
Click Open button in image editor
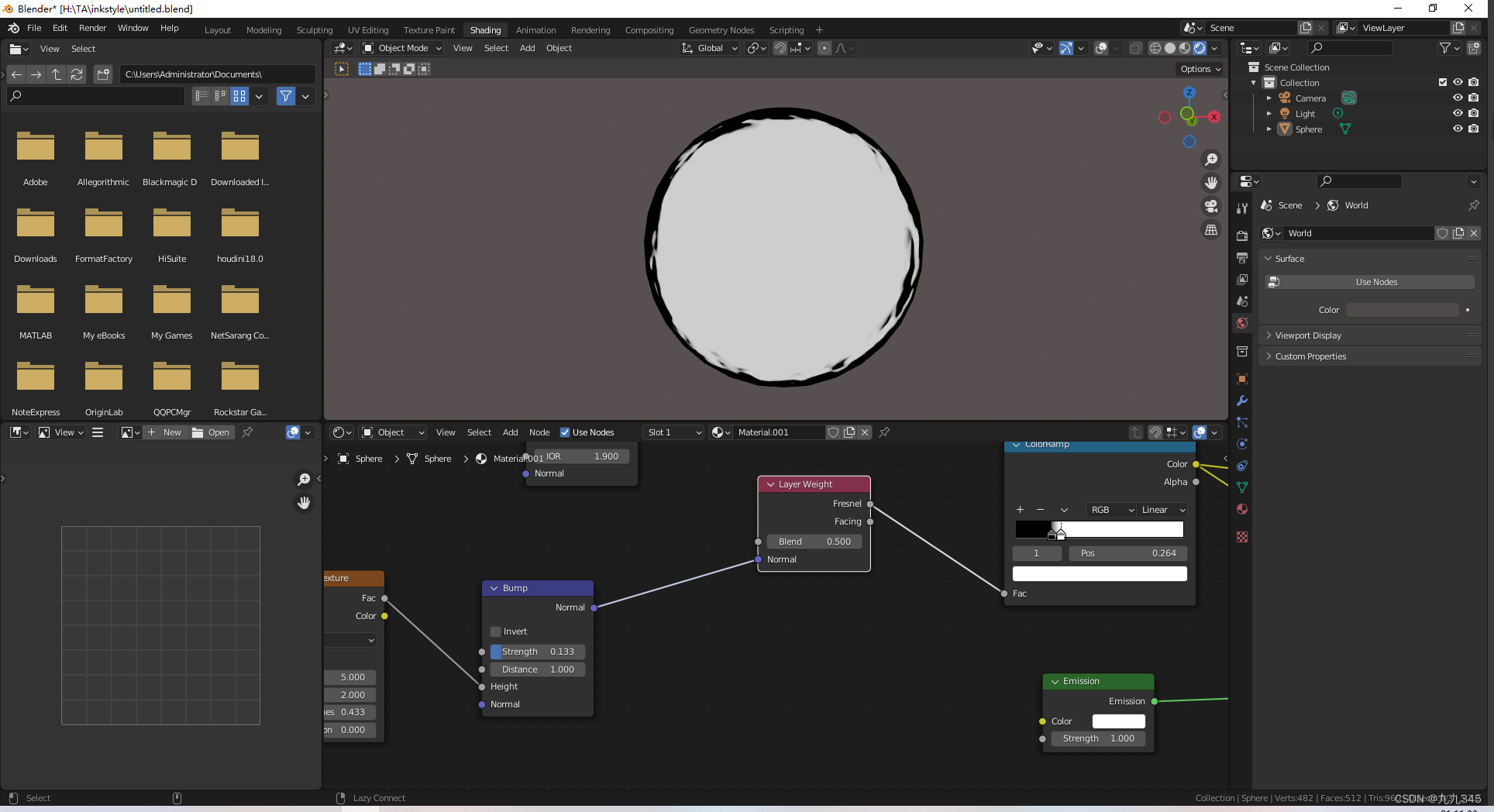[211, 432]
